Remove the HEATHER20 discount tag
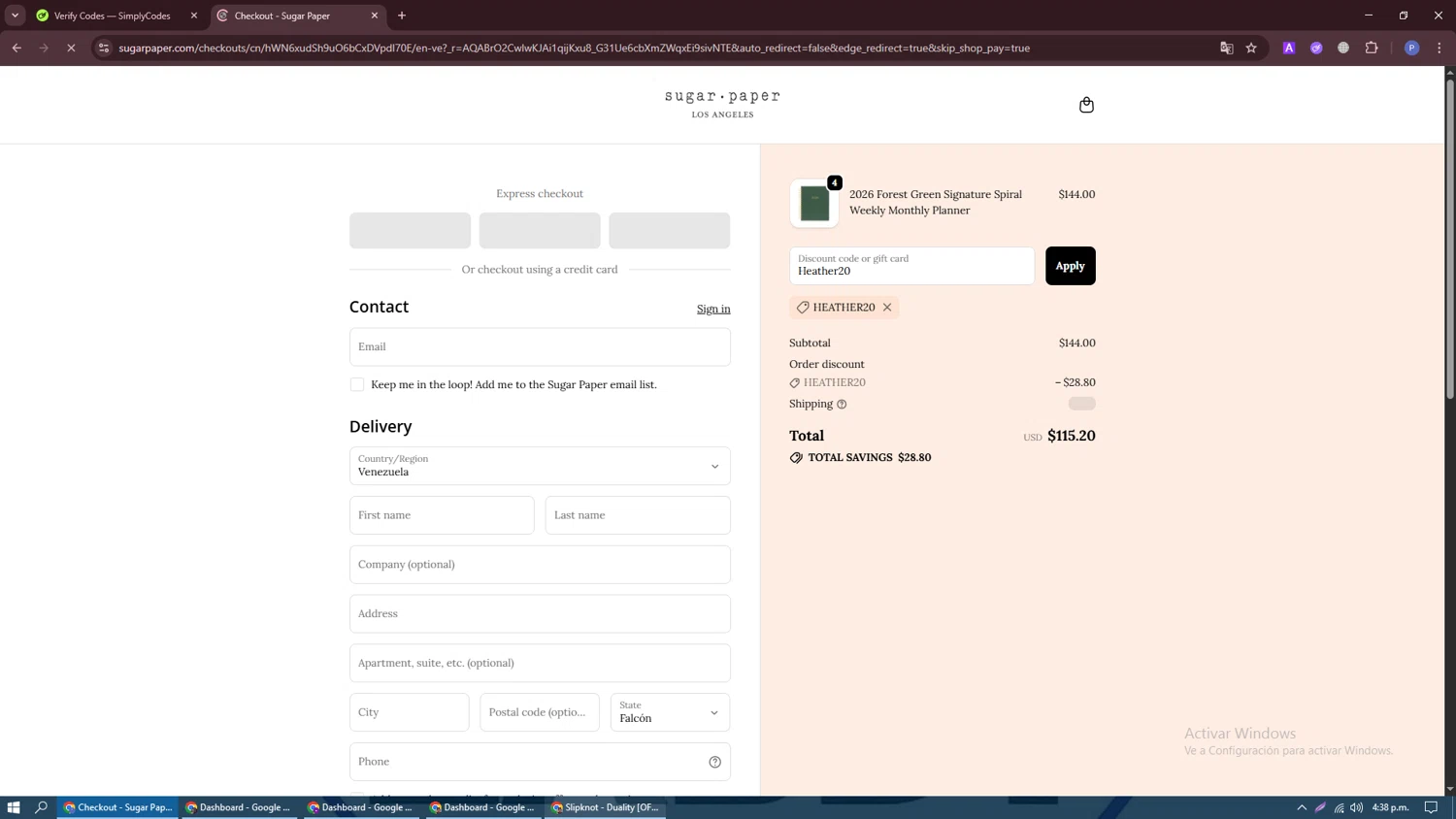Screen dimensions: 1456x819 [x=887, y=308]
